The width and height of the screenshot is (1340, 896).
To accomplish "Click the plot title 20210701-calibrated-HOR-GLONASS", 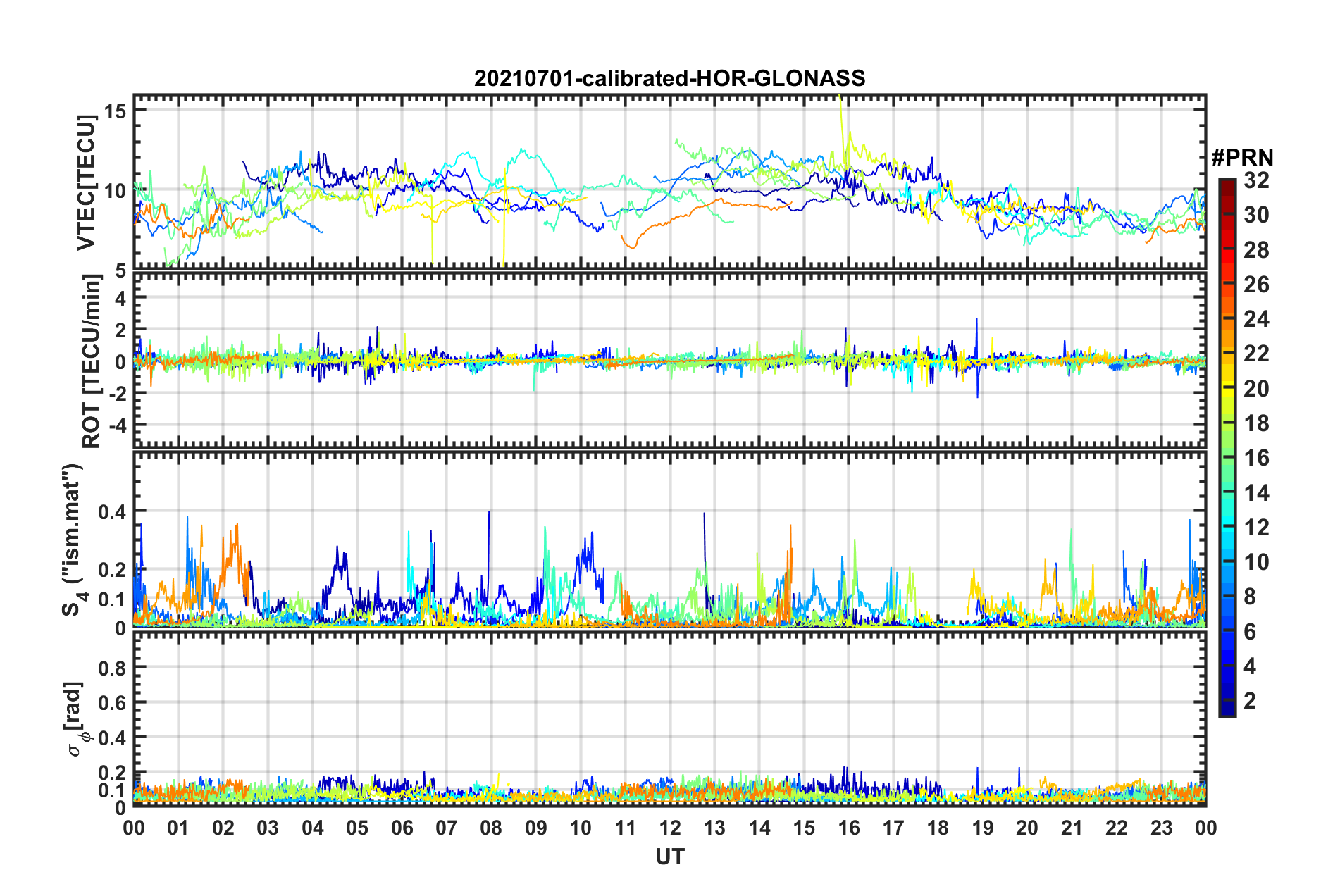I will [x=669, y=77].
